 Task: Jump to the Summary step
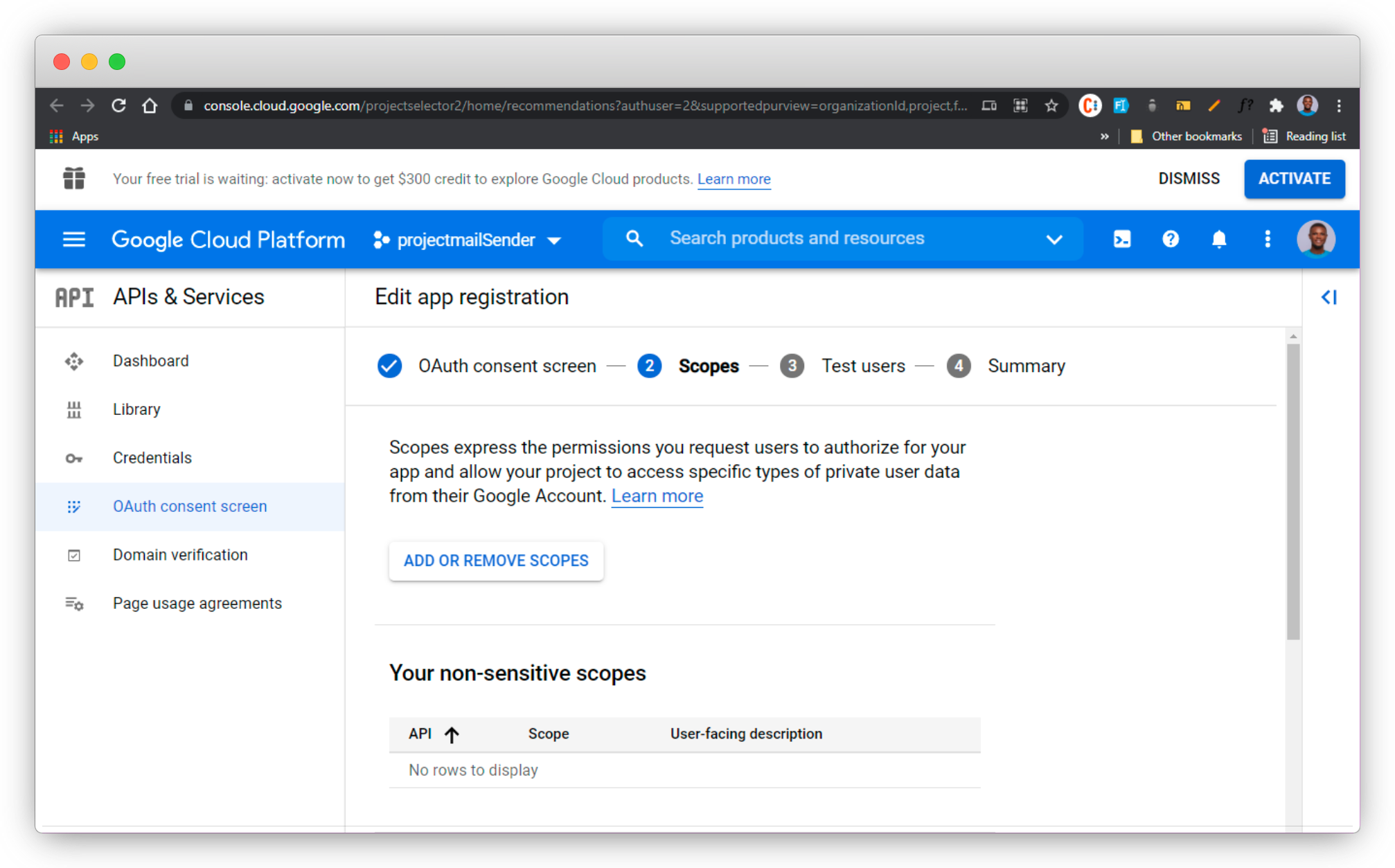(x=1006, y=366)
